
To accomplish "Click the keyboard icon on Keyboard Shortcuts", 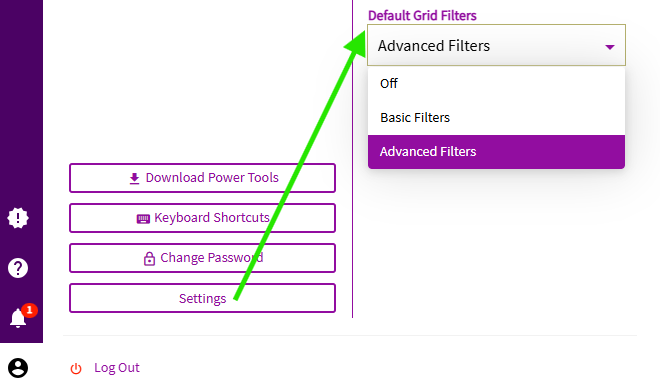I will [x=143, y=219].
